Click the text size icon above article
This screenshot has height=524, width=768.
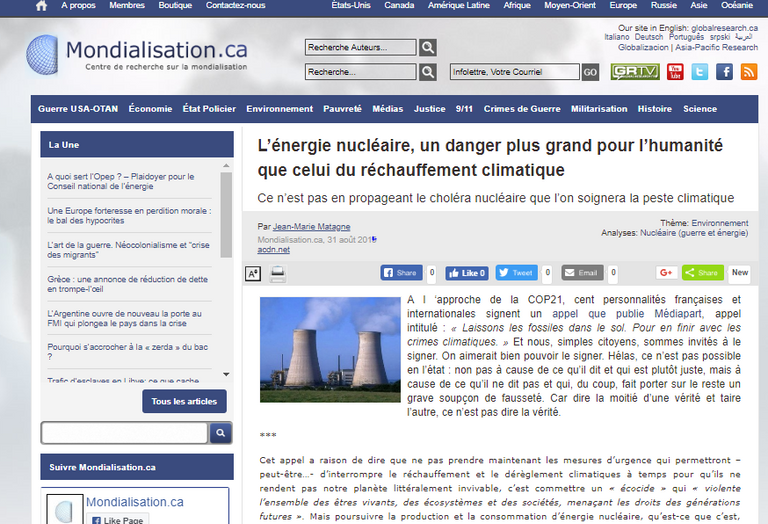pos(253,273)
